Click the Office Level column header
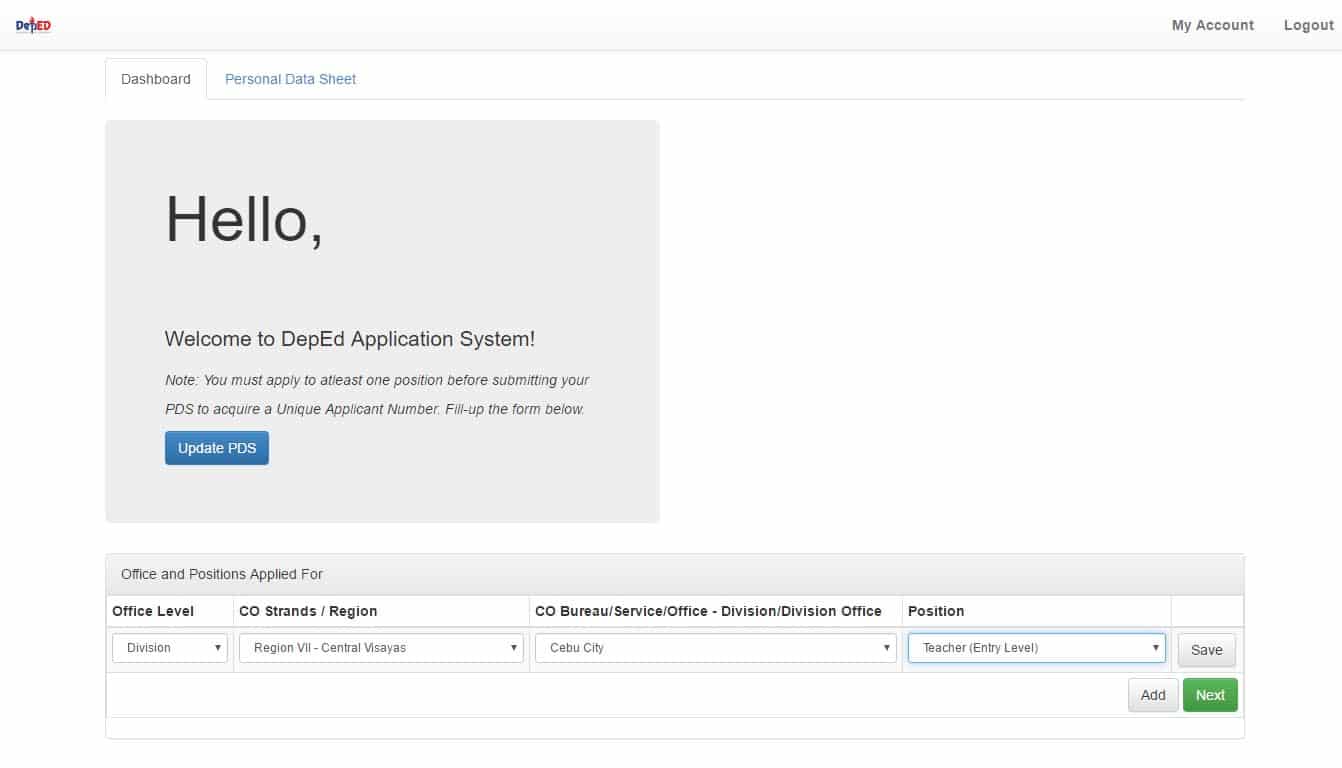This screenshot has height=768, width=1342. point(153,611)
